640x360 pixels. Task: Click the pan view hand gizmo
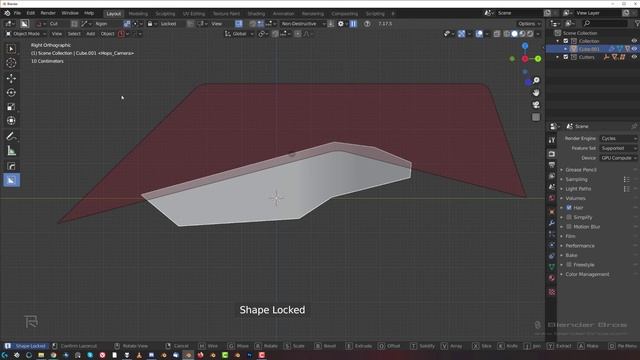pyautogui.click(x=536, y=93)
